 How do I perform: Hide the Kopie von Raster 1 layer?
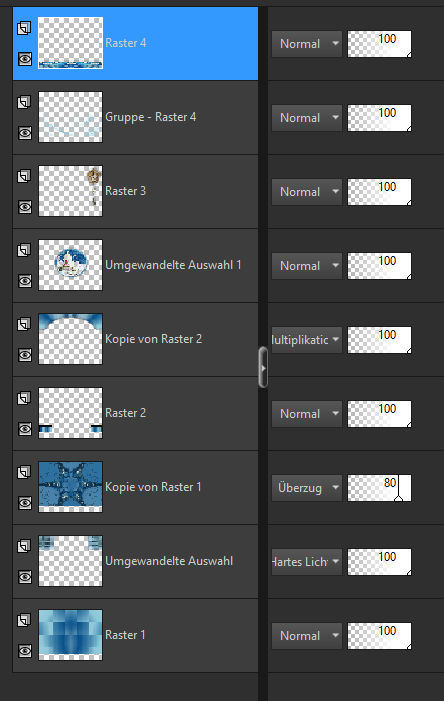coord(25,503)
